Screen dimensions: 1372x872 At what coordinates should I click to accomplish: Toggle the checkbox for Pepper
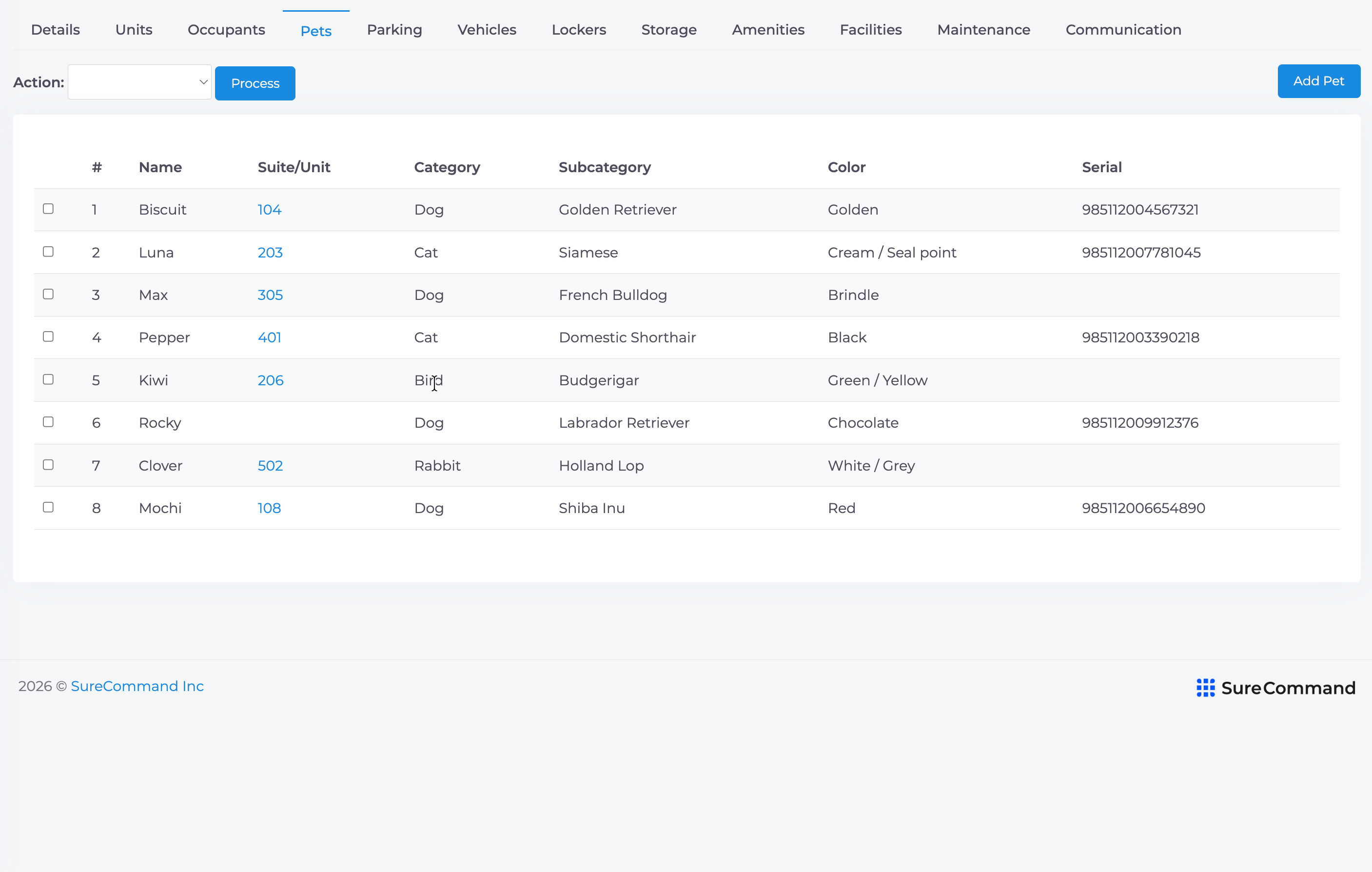coord(48,336)
